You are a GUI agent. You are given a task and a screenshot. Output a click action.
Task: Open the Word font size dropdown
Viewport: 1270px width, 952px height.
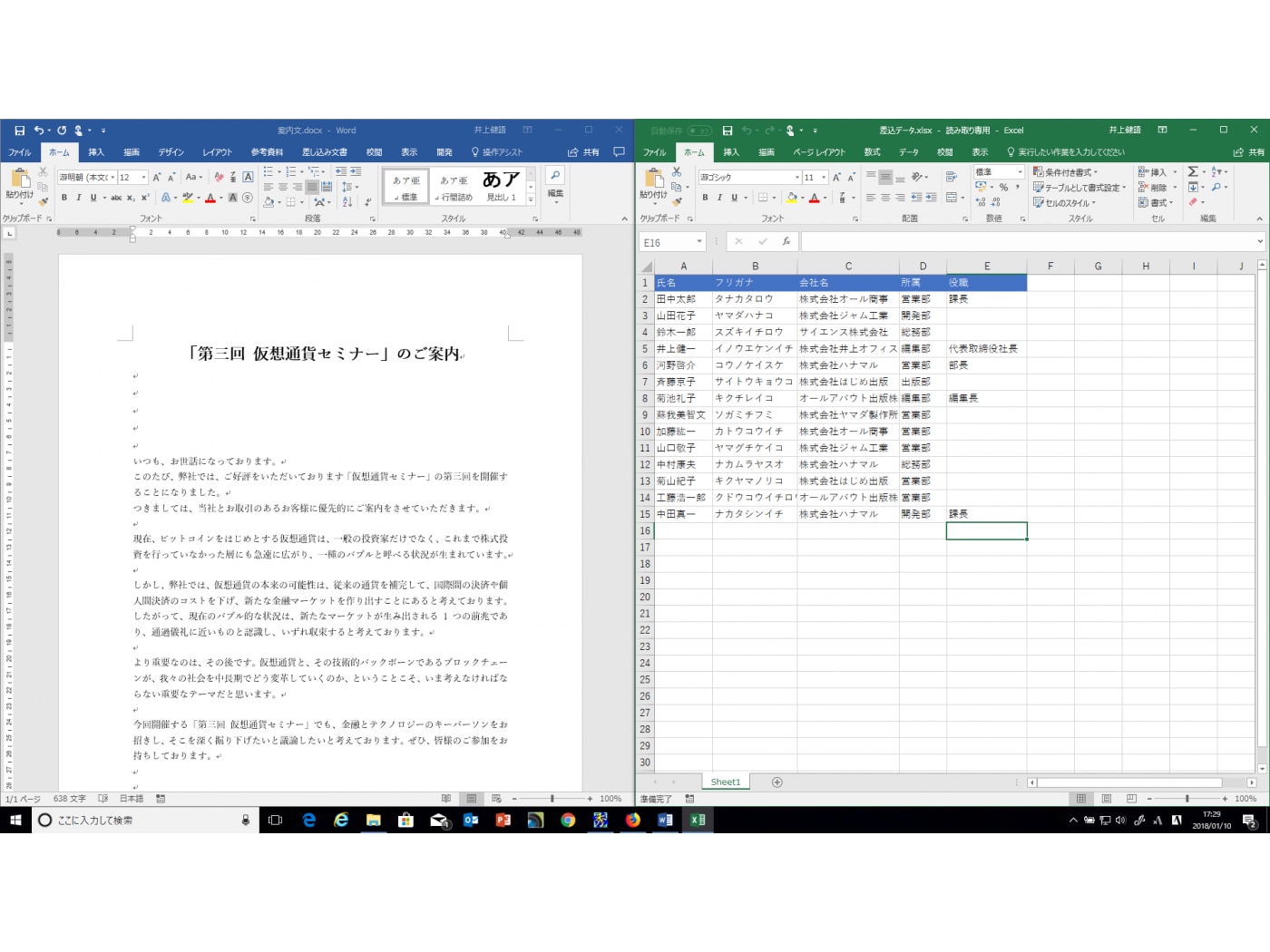pyautogui.click(x=143, y=178)
